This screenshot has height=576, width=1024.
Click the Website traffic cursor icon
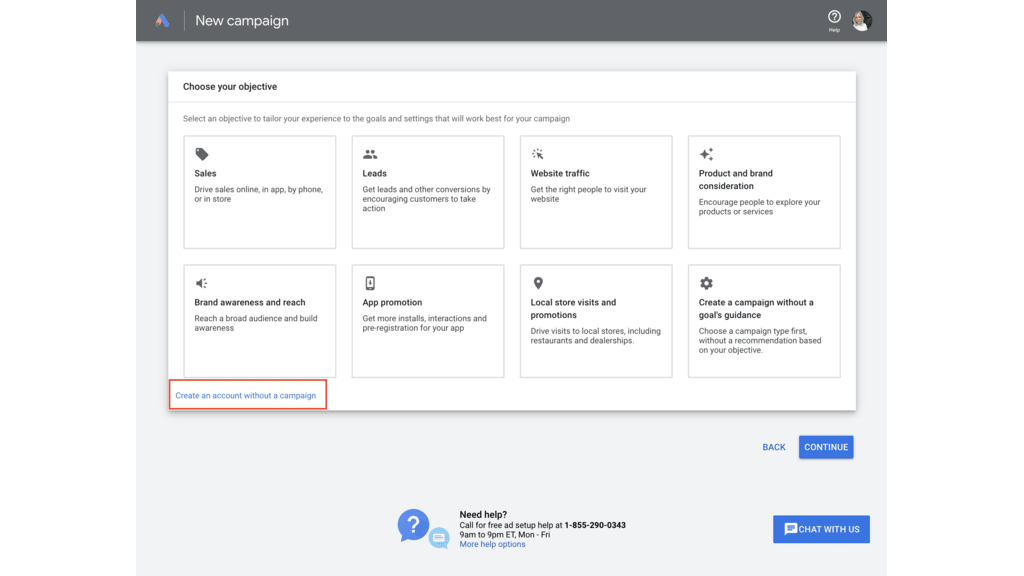(x=537, y=154)
